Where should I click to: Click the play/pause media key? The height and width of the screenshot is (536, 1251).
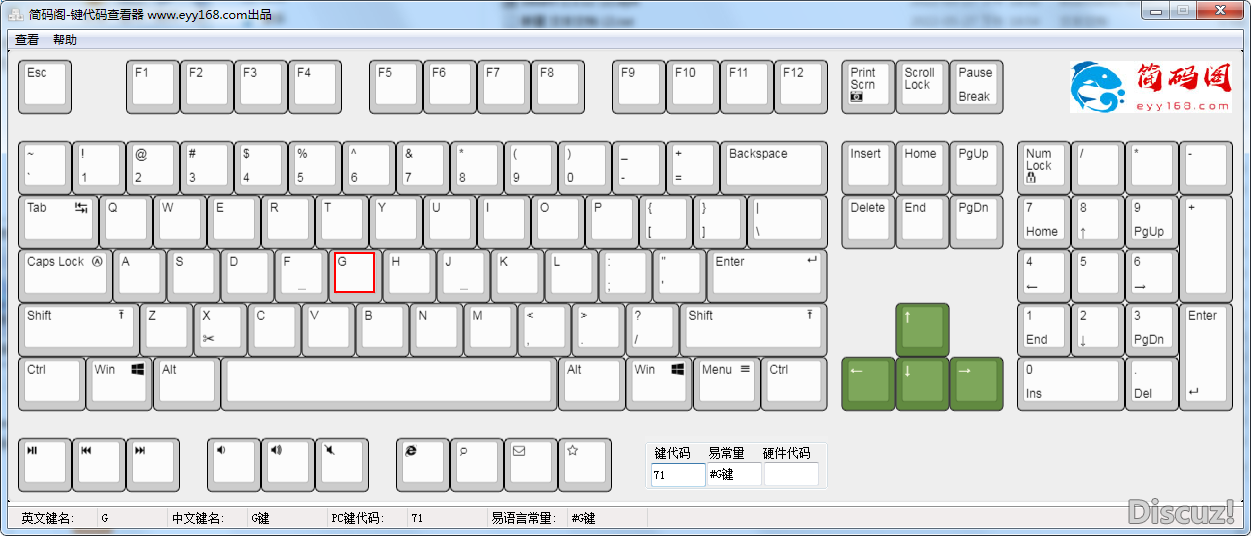(x=44, y=464)
